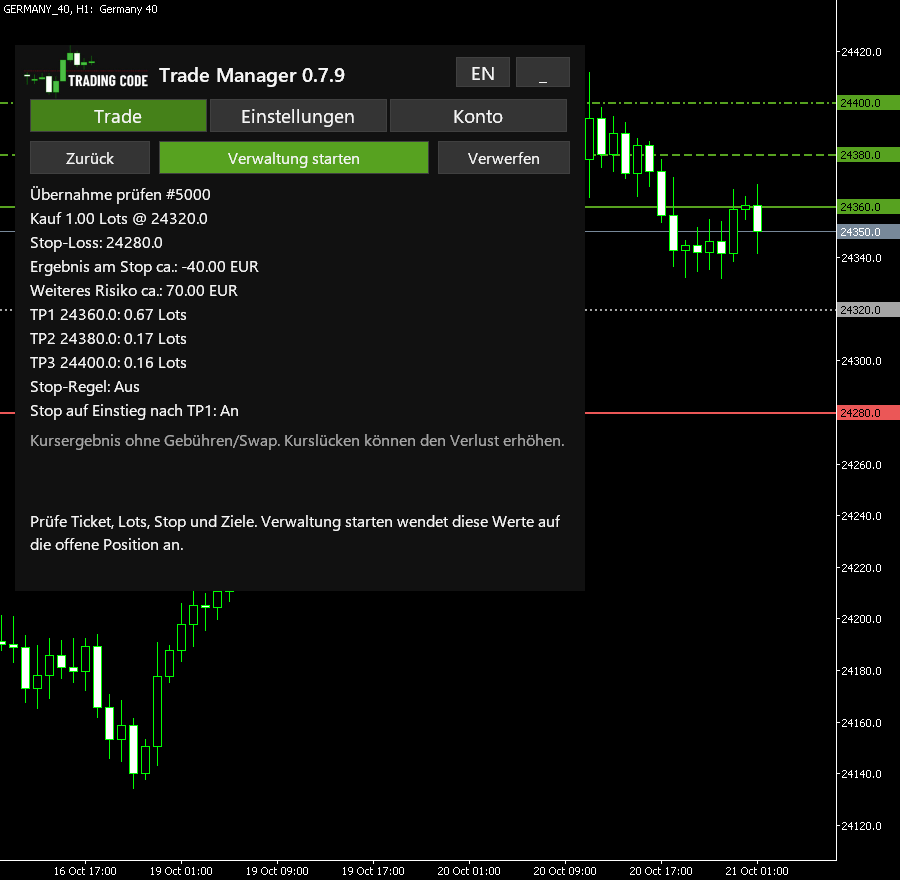This screenshot has width=900, height=880.
Task: Select the red 24280.0 stop-loss price label
Action: click(x=868, y=413)
